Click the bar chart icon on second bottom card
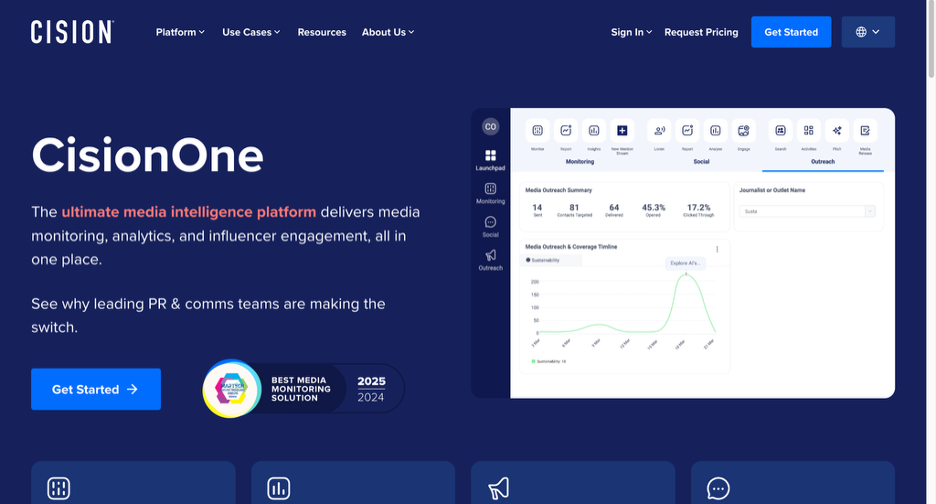Viewport: 936px width, 504px height. click(x=279, y=488)
